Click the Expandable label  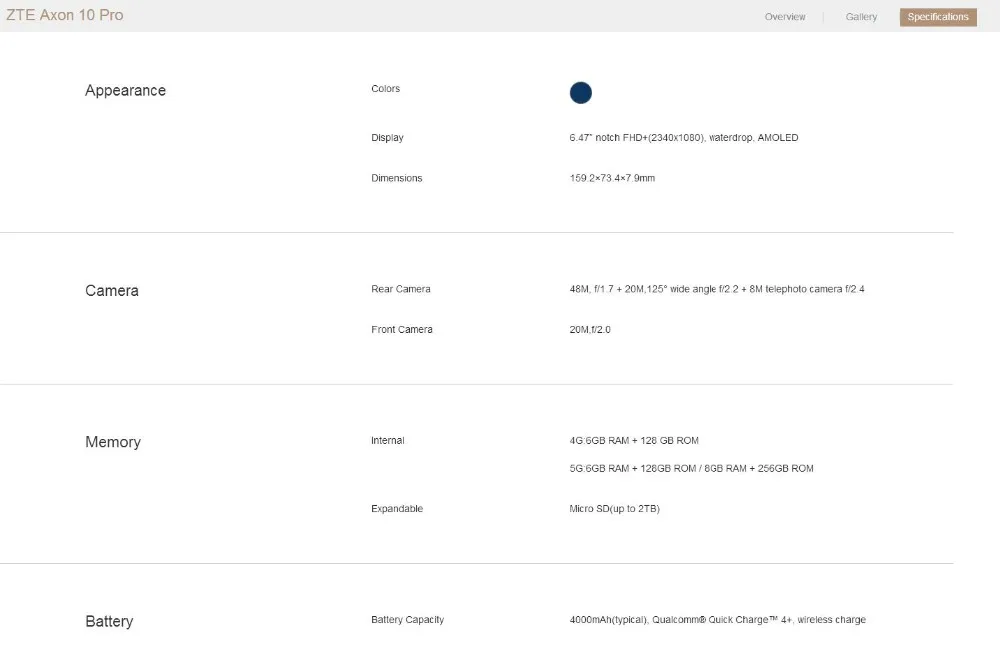[397, 509]
